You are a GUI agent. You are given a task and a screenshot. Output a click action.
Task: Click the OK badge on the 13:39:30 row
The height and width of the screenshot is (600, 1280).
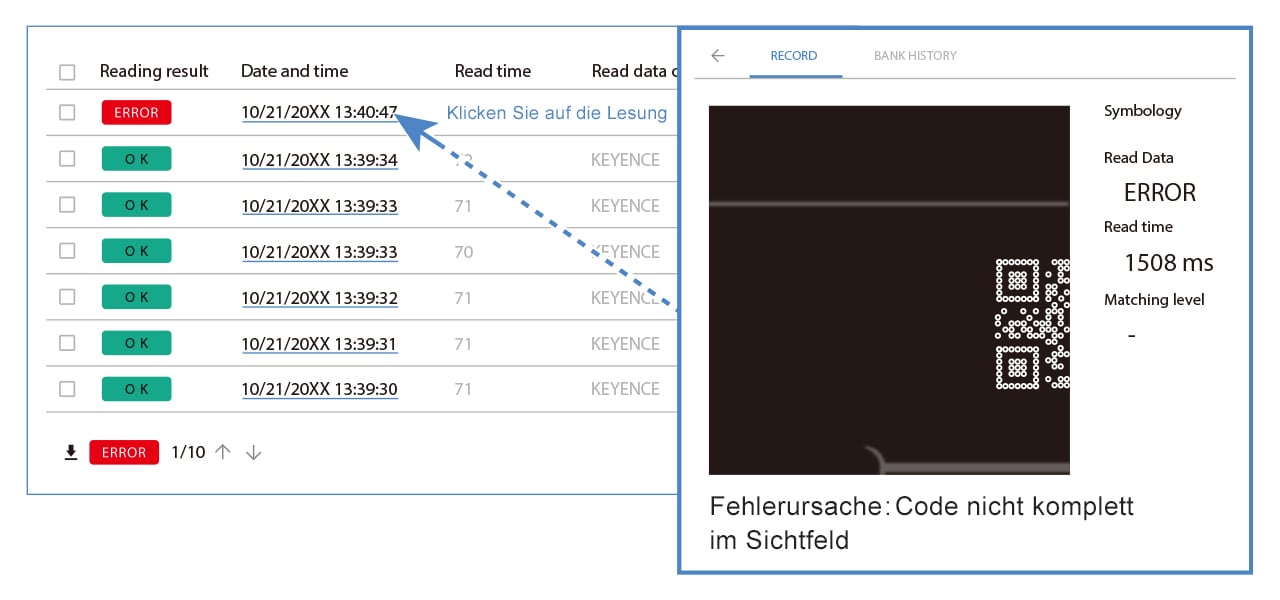pos(136,388)
